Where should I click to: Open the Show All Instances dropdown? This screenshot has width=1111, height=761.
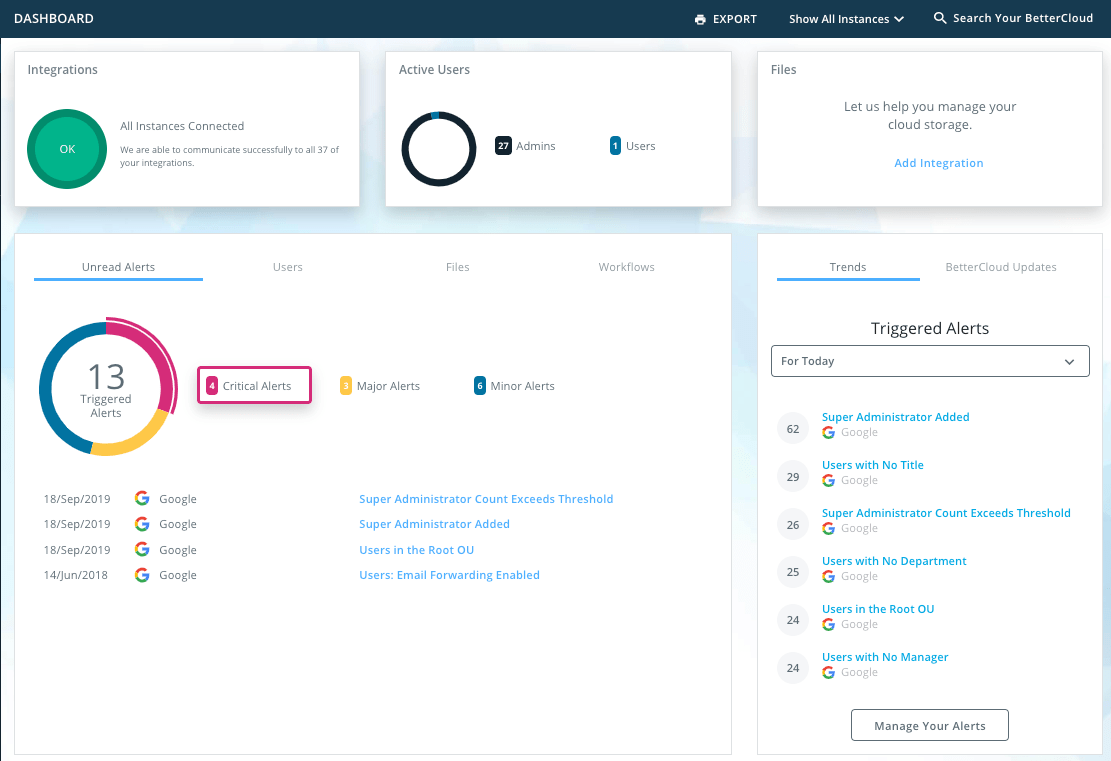coord(845,18)
